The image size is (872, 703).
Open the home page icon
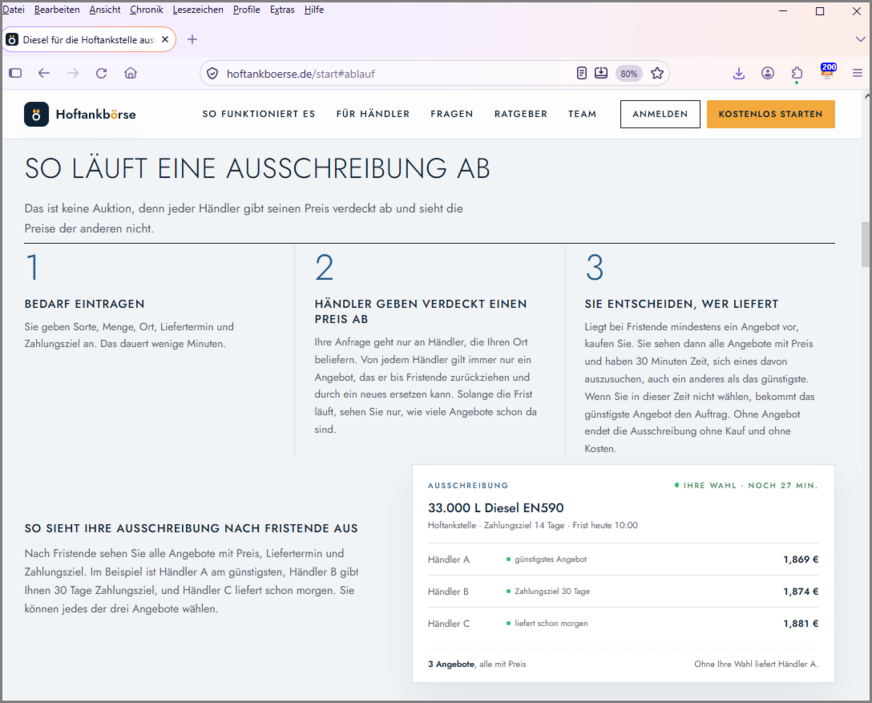click(x=131, y=73)
